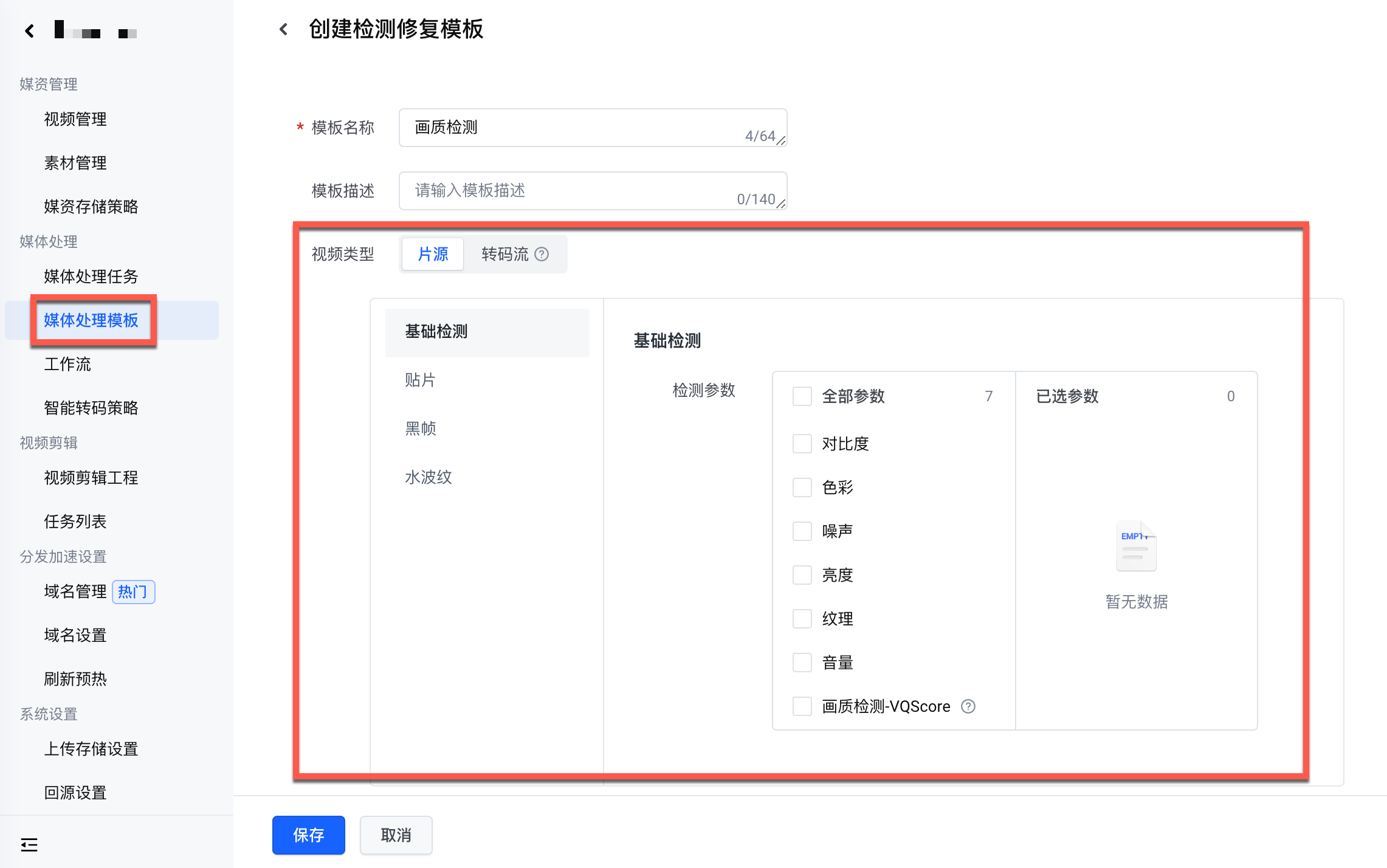Click the sidebar top-left back chevron
Viewport: 1387px width, 868px height.
(29, 30)
